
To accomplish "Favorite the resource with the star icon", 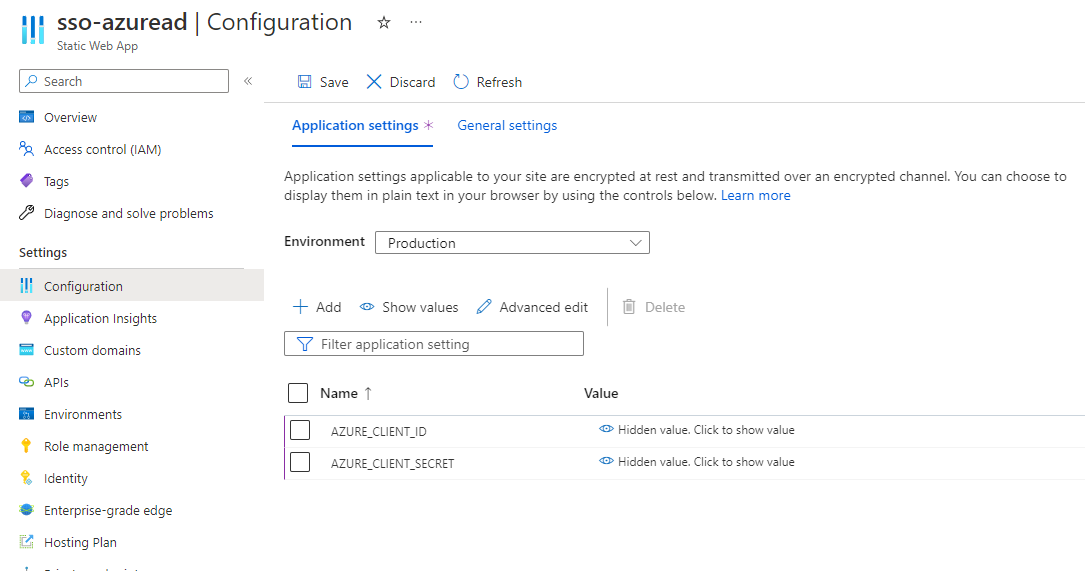I will pyautogui.click(x=384, y=23).
